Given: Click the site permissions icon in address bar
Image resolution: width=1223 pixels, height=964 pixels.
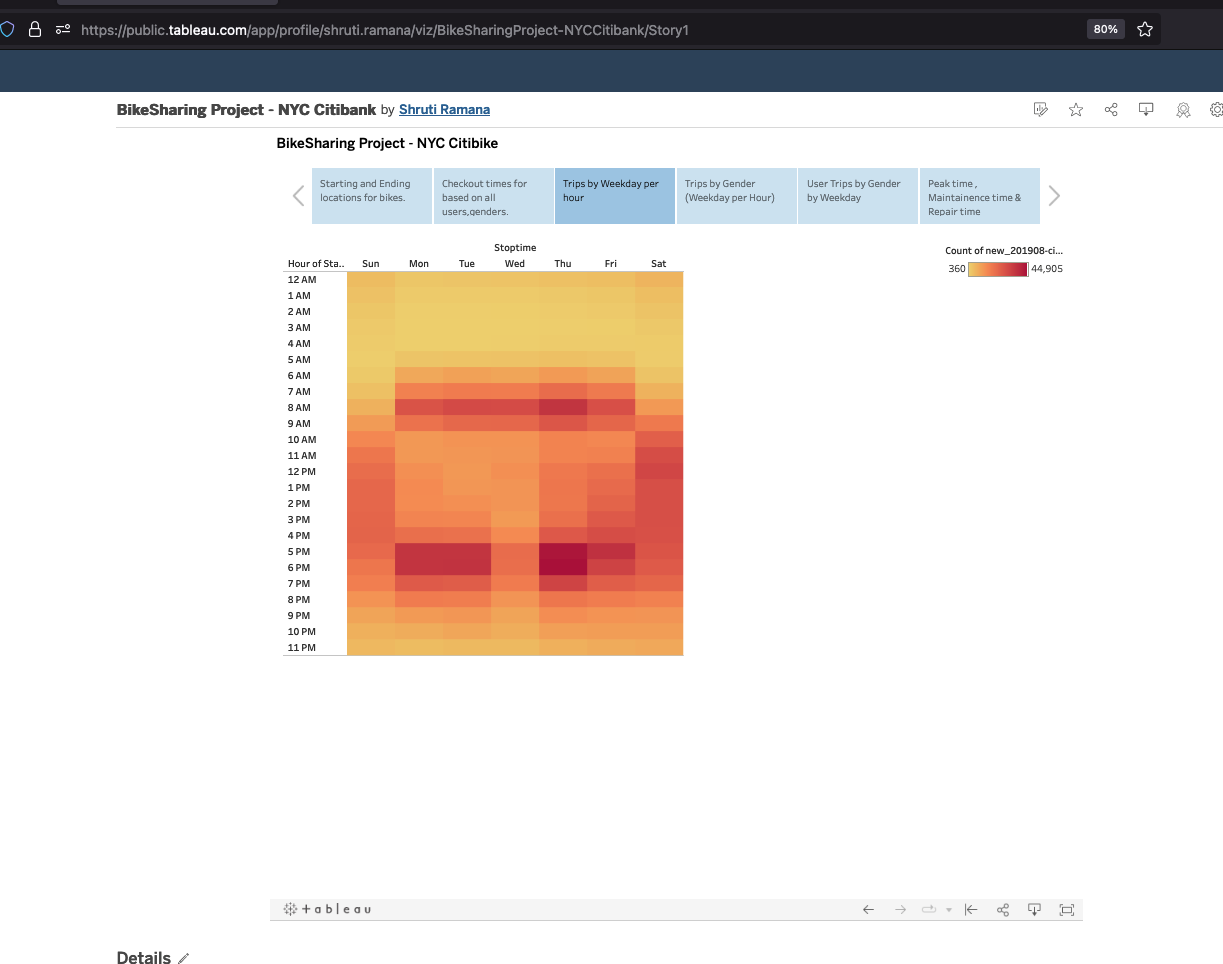Looking at the screenshot, I should coord(62,30).
